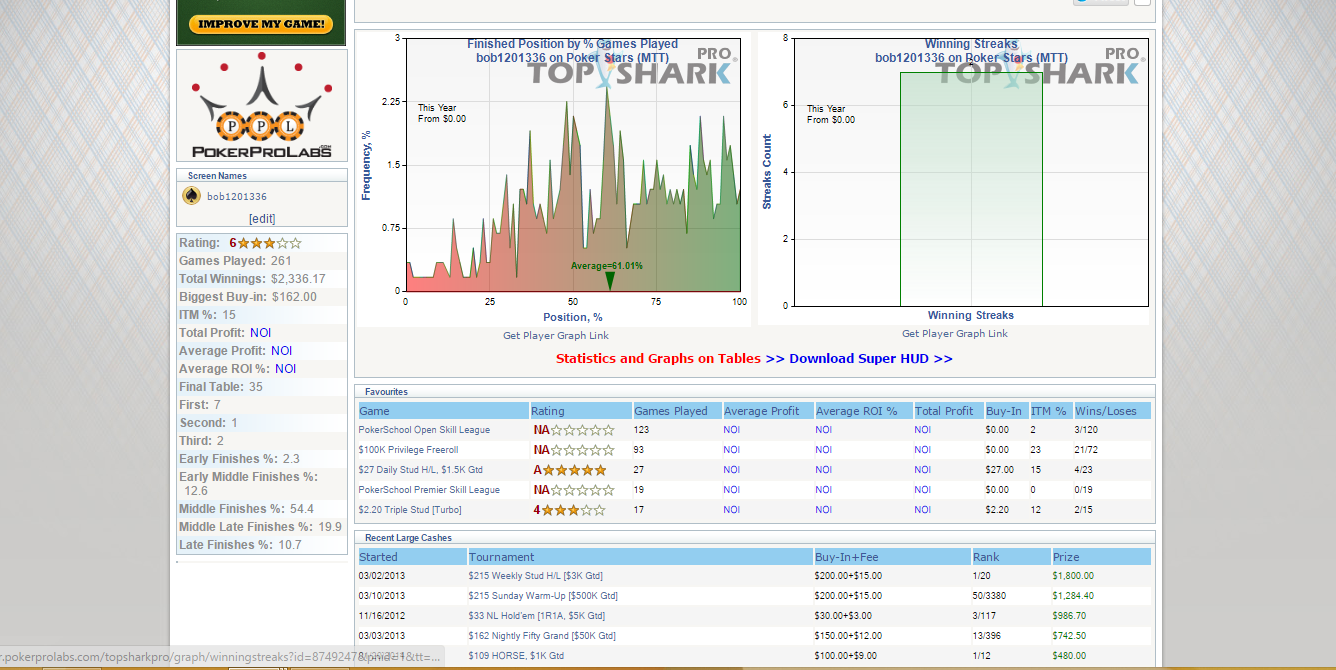Click Total Profit NOI for $2.20 Triple Stud row
Image resolution: width=1336 pixels, height=670 pixels.
922,510
